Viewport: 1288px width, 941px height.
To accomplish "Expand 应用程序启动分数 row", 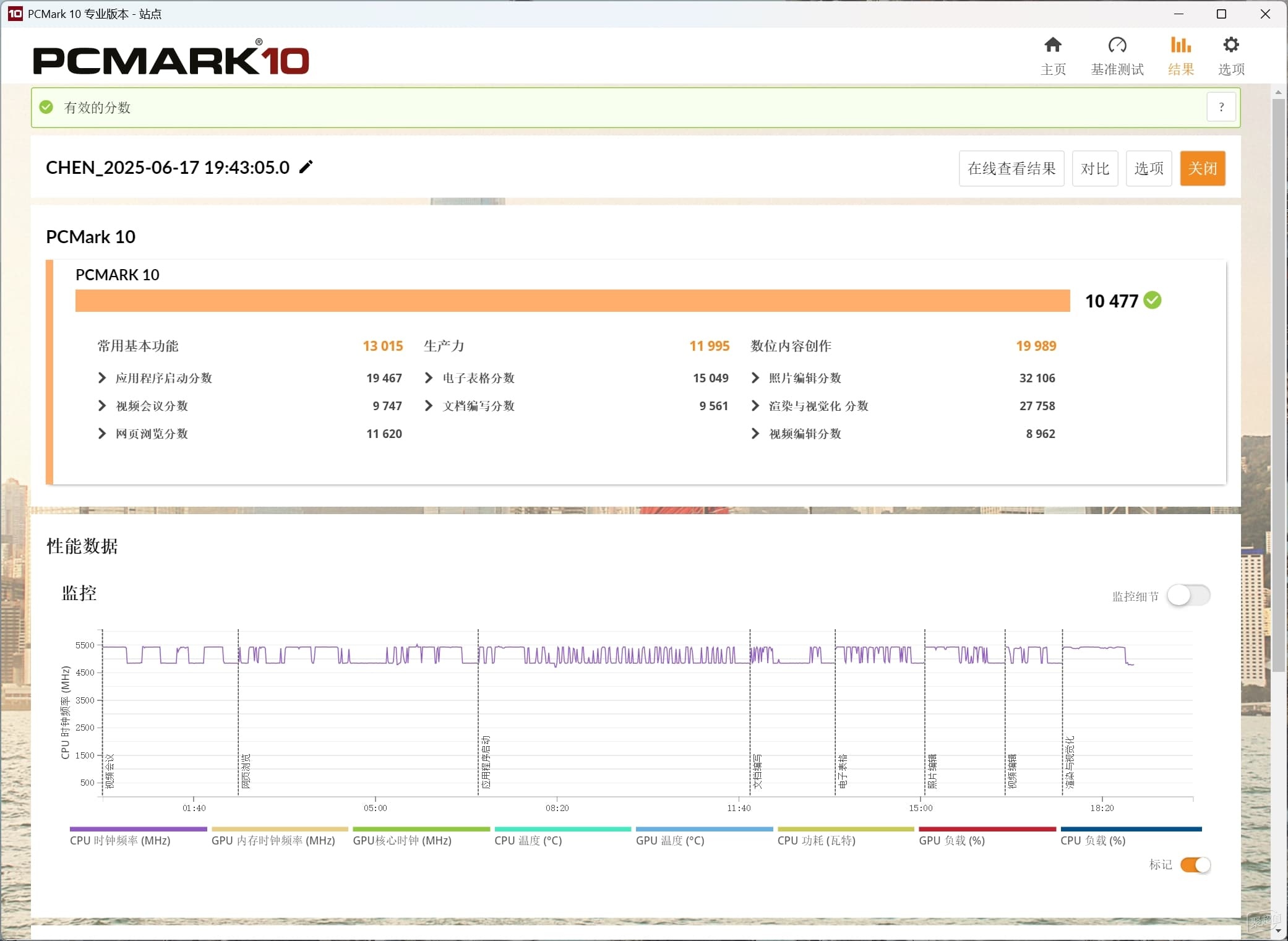I will (x=101, y=378).
